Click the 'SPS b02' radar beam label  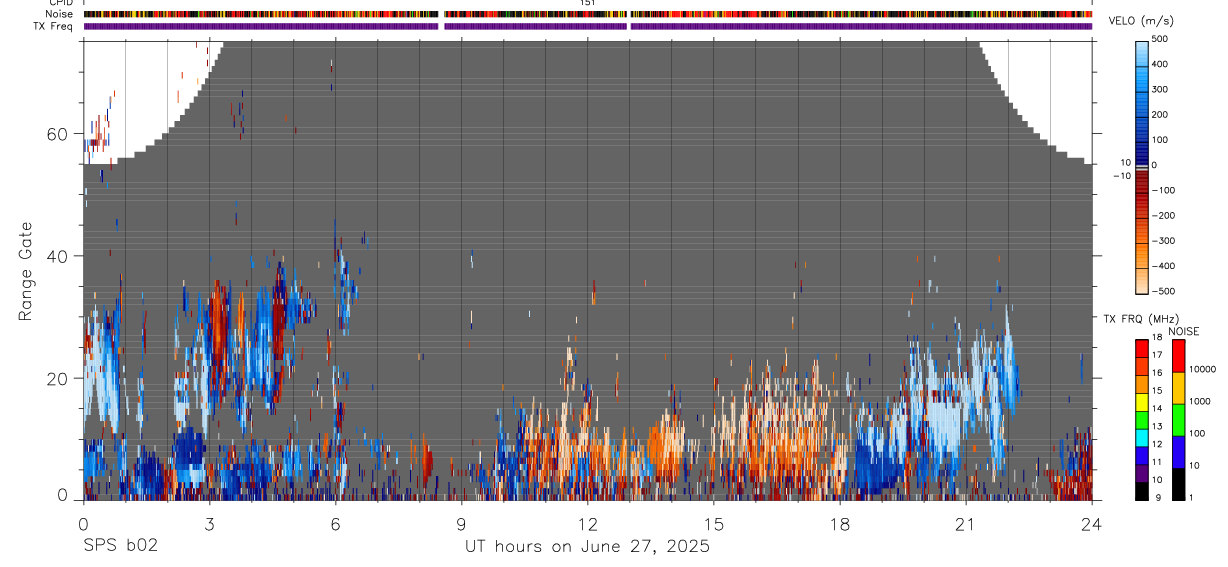click(120, 547)
